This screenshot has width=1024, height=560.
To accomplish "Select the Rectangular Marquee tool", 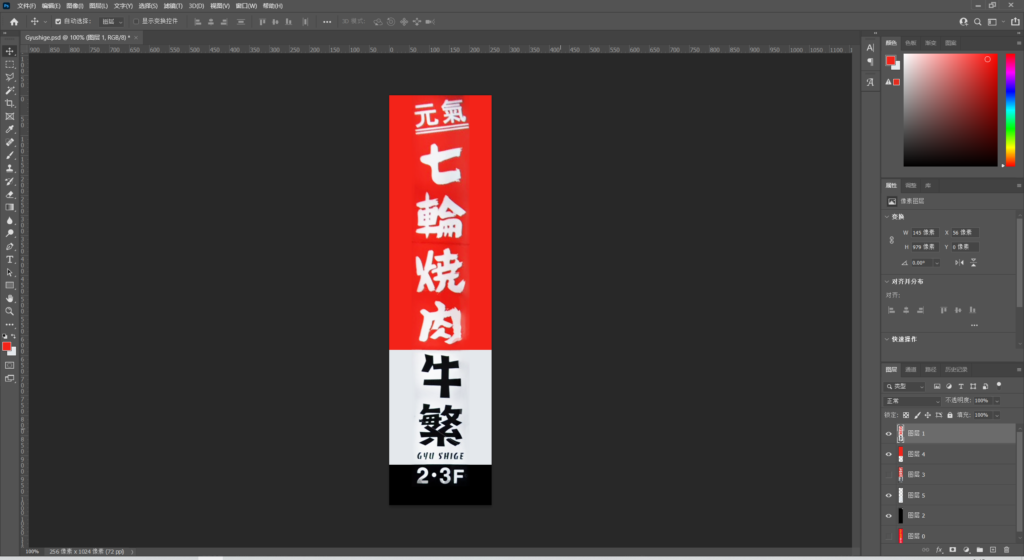I will click(9, 64).
